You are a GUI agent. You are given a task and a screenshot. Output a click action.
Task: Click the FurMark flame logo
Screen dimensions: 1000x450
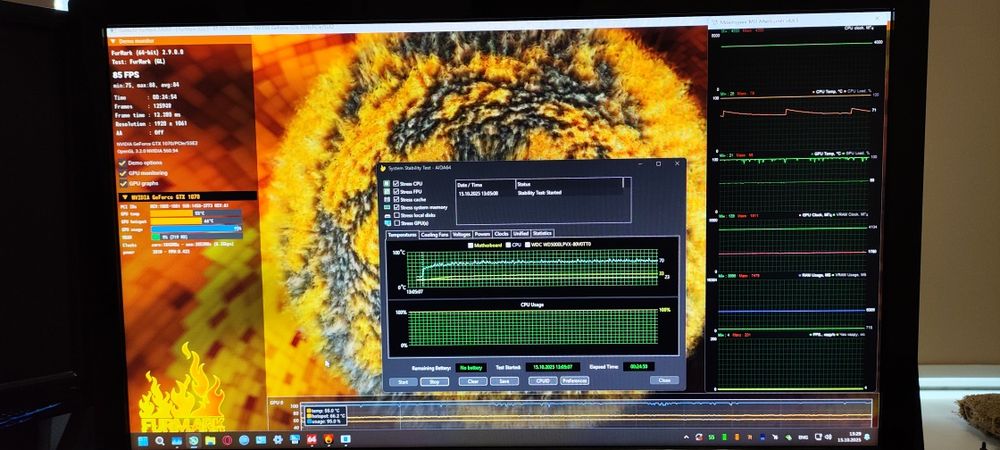pos(182,389)
